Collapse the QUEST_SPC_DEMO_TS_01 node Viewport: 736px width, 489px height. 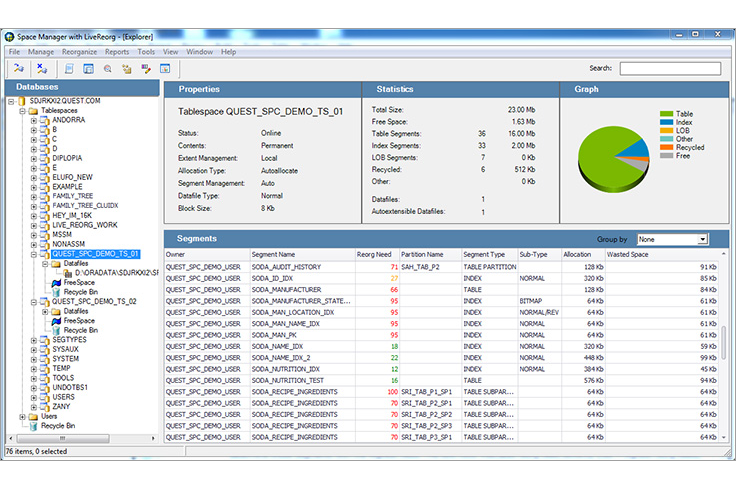pos(34,254)
